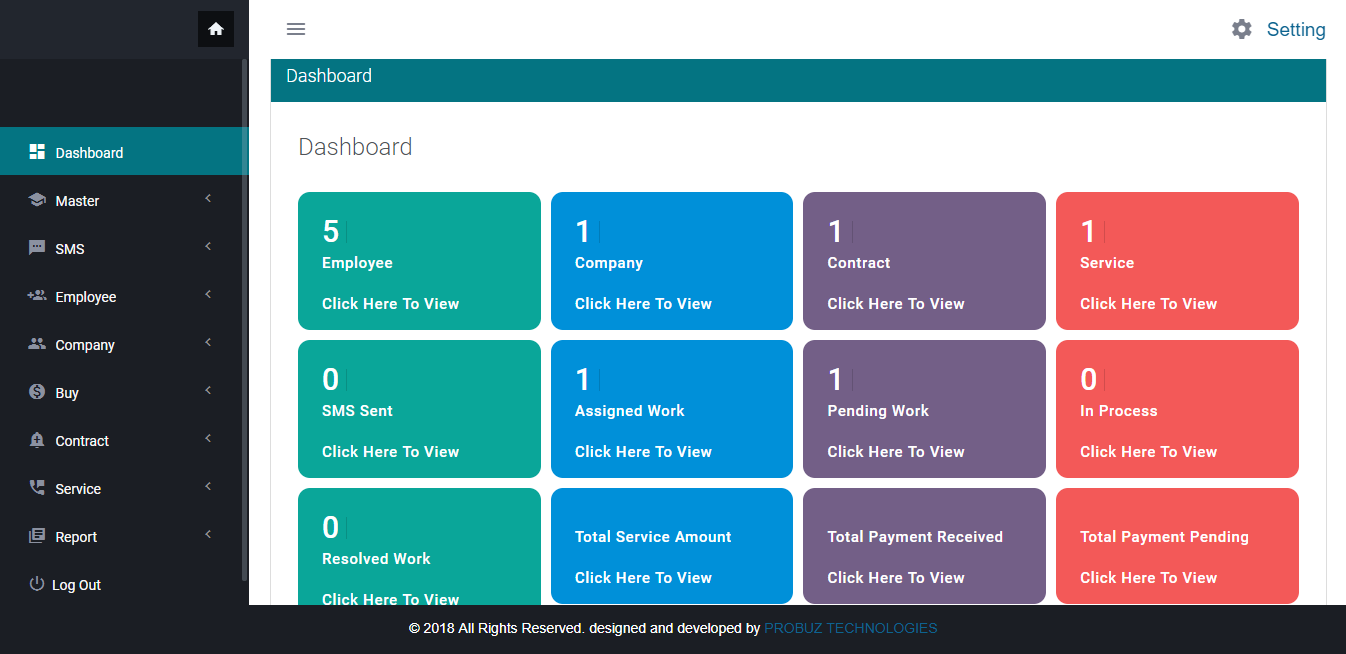Viewport: 1346px width, 654px height.
Task: Open the PROBUZ TECHNOLOGIES footer link
Action: pos(850,628)
